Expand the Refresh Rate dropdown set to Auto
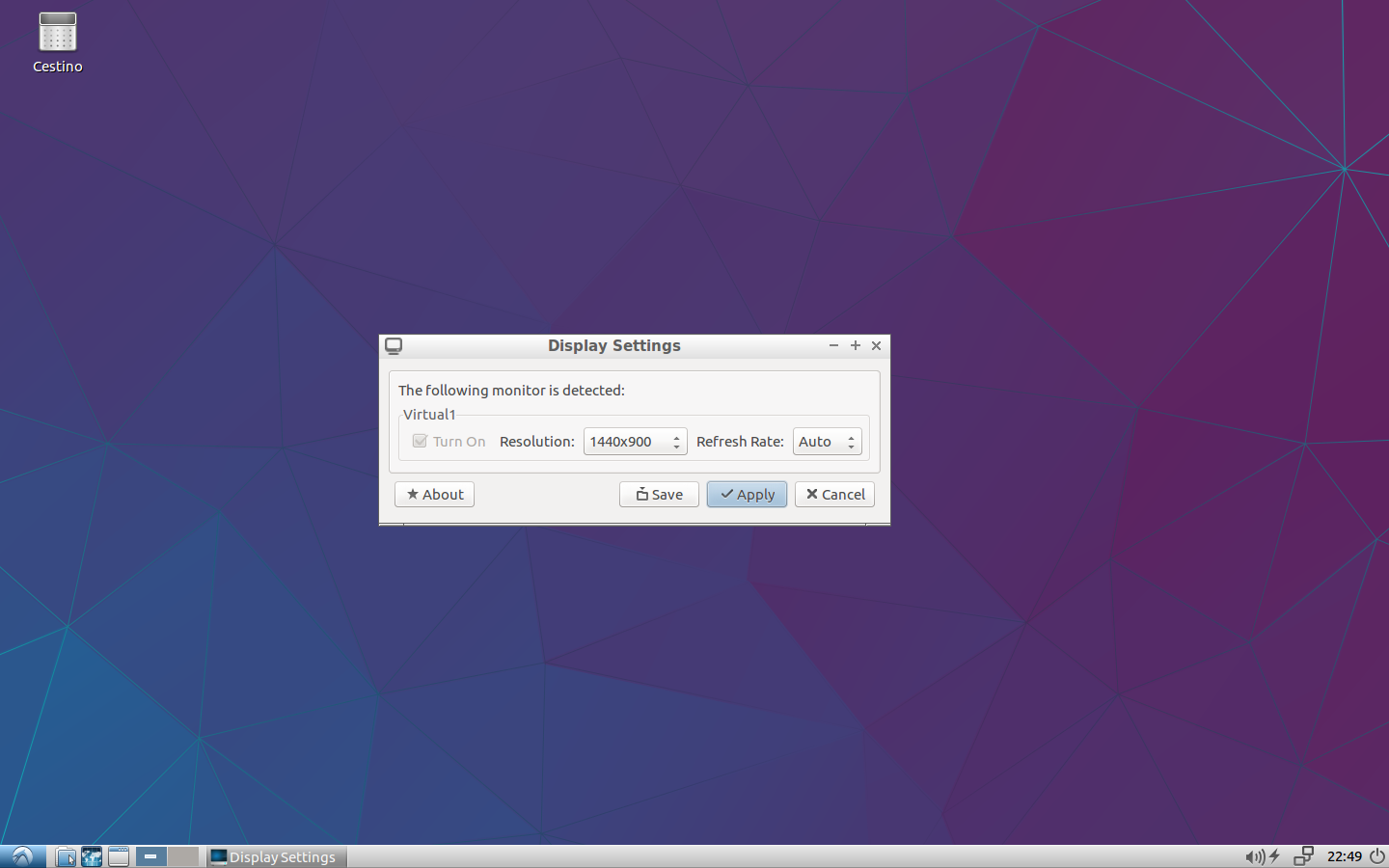This screenshot has height=868, width=1389. click(x=827, y=442)
